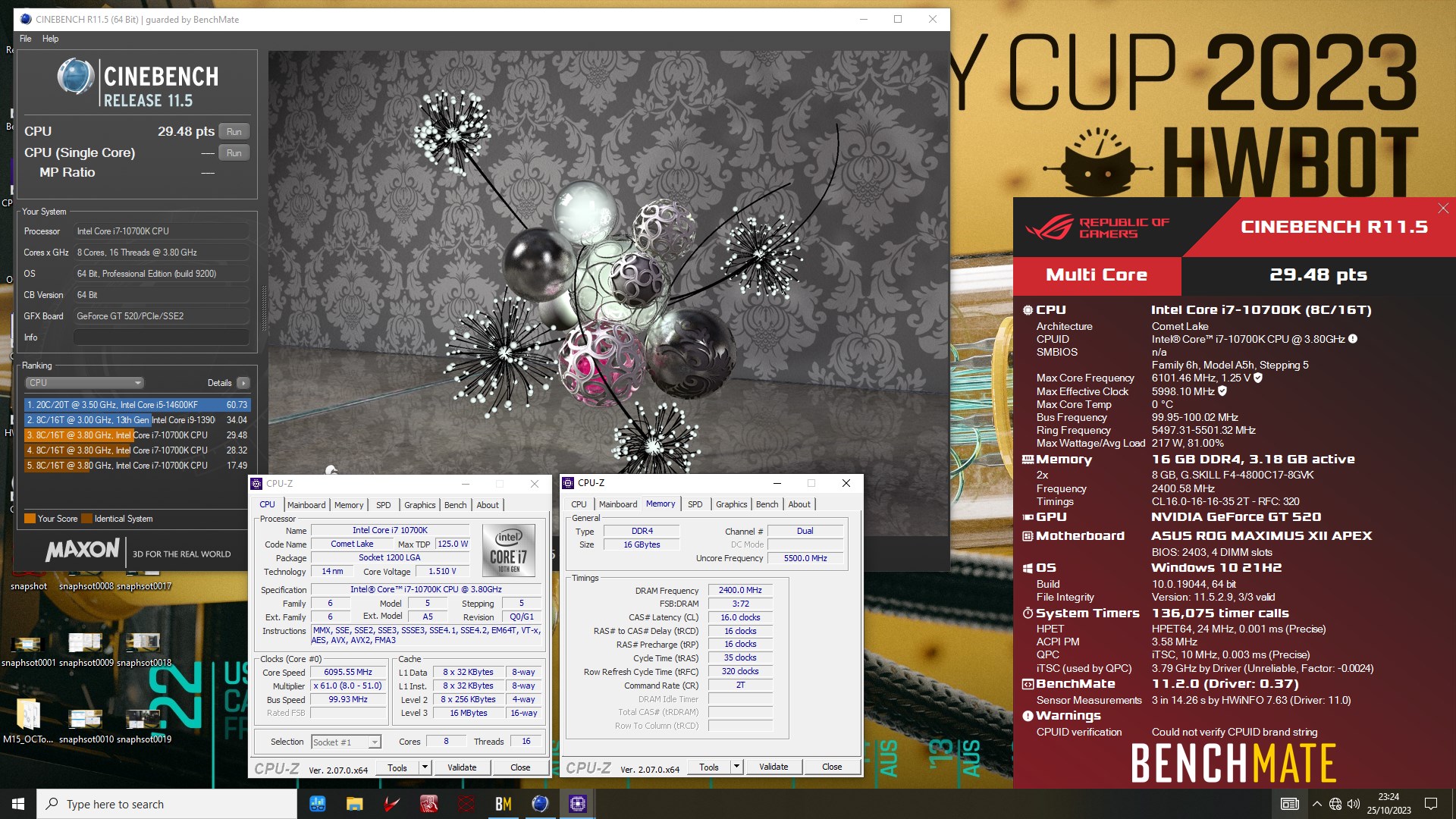The height and width of the screenshot is (819, 1456).
Task: Open Tools dropdown arrow in the Memory-tab CPU-Z window
Action: coord(737,767)
